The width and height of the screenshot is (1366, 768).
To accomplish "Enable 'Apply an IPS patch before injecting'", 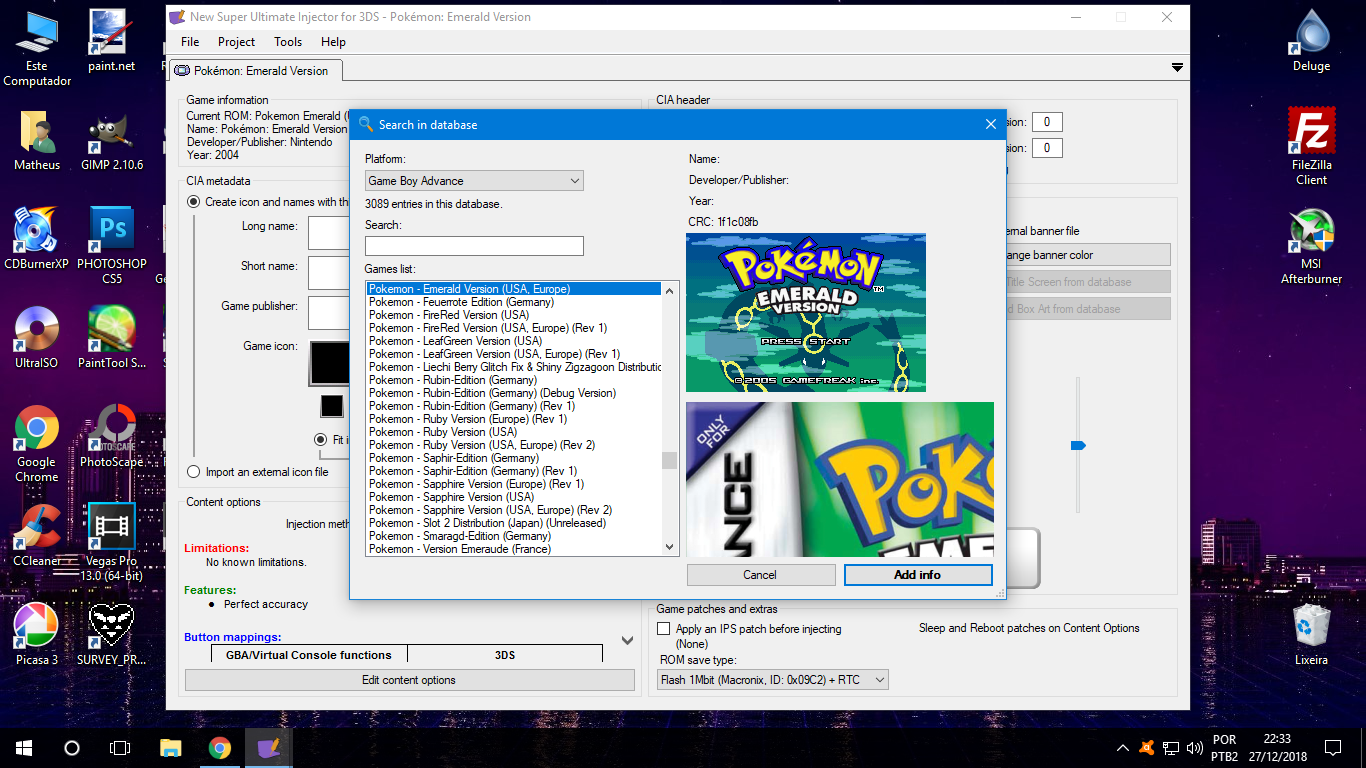I will pyautogui.click(x=663, y=628).
